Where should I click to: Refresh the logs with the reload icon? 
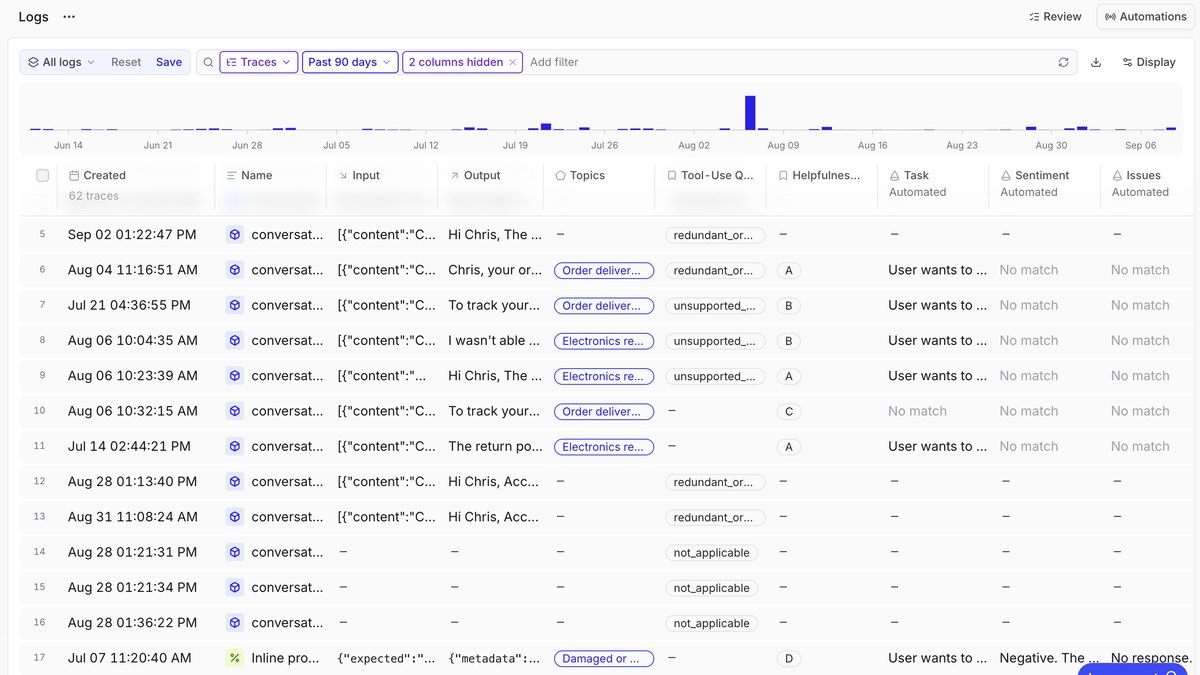(1063, 62)
